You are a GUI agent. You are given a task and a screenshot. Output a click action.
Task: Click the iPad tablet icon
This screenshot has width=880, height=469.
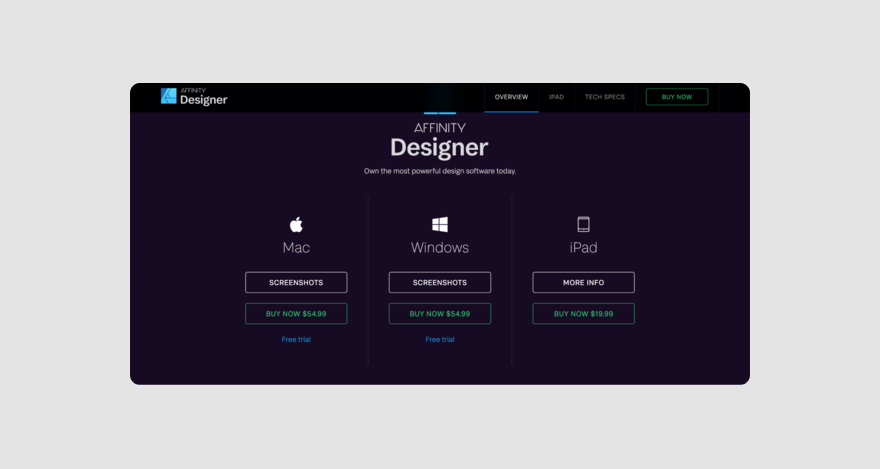click(584, 224)
